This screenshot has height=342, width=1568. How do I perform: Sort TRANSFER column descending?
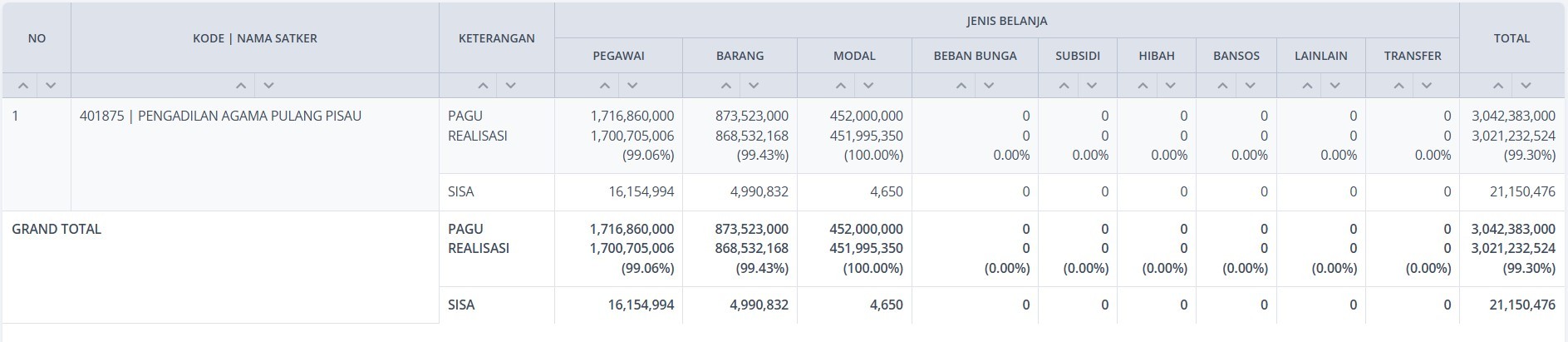tap(1427, 86)
